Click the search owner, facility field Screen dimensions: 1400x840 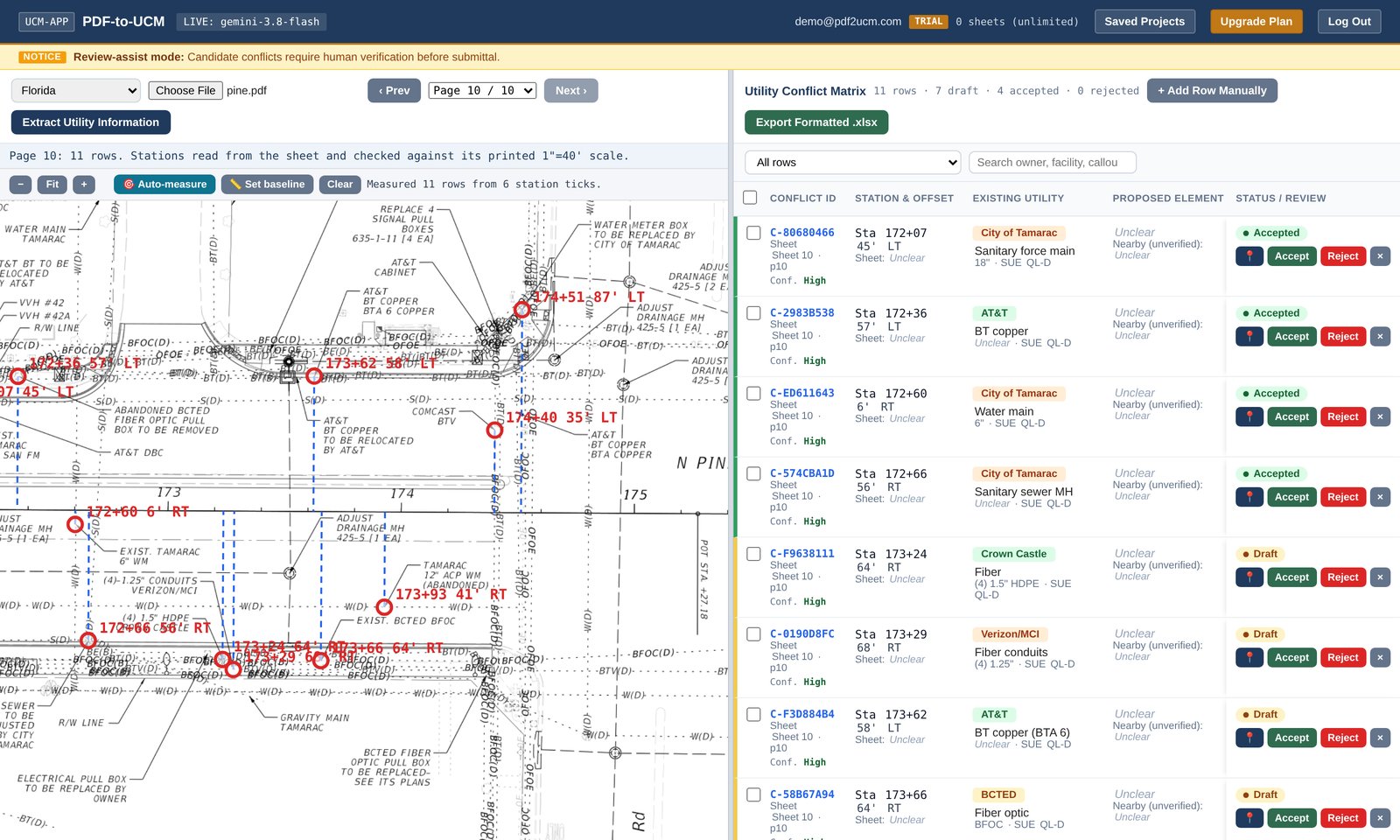[1053, 163]
